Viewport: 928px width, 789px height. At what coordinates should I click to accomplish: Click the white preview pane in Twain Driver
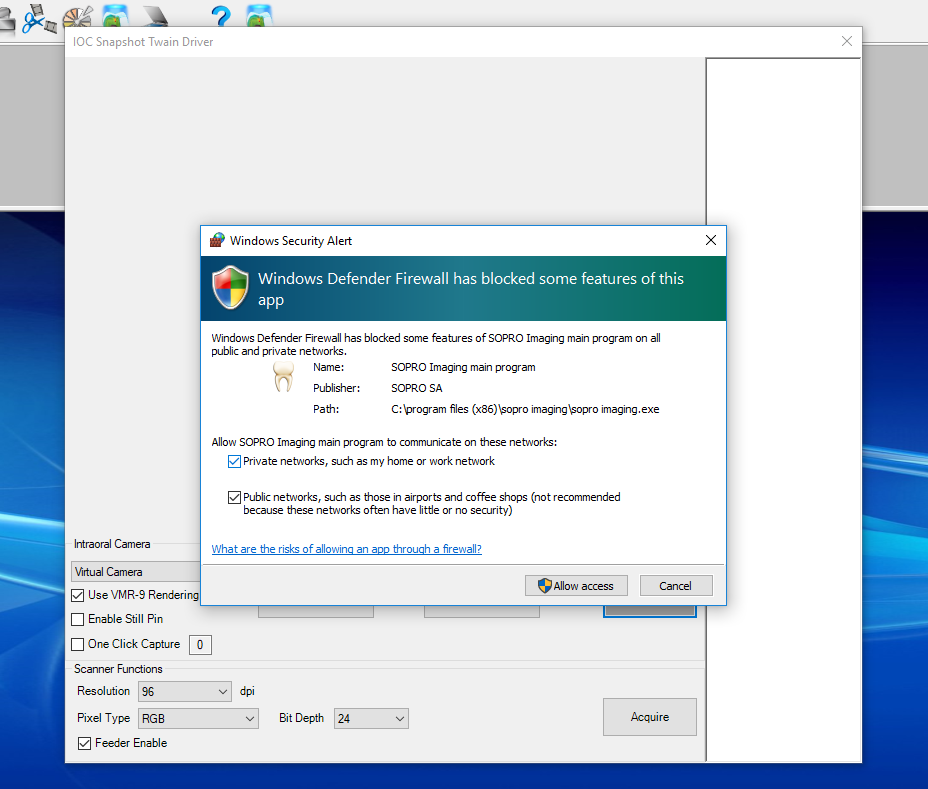(784, 410)
